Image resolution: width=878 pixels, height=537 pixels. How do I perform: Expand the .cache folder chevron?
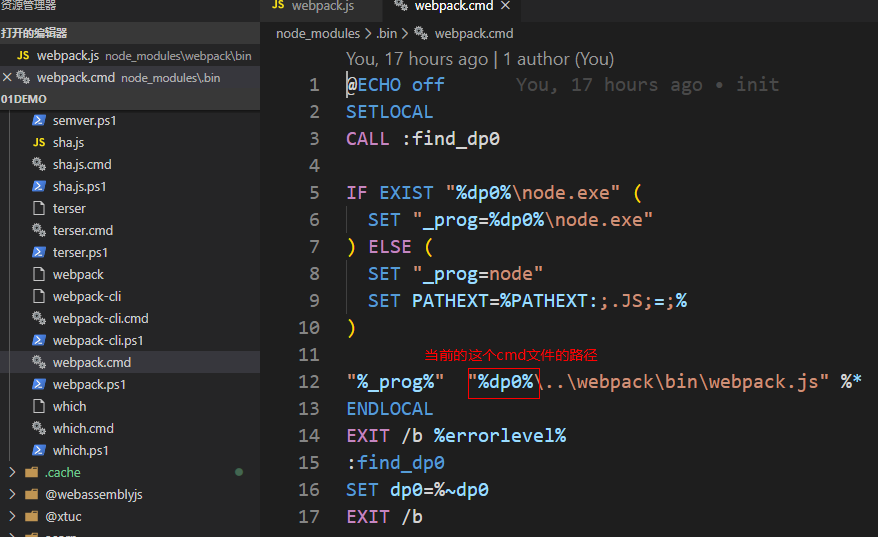point(12,472)
